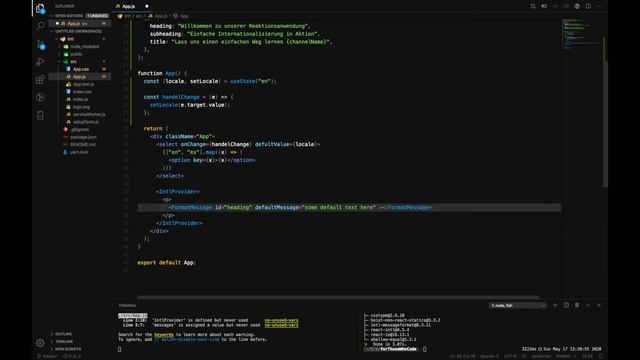Open the TERMINAL panel tab
This screenshot has width=640, height=360.
(x=127, y=305)
